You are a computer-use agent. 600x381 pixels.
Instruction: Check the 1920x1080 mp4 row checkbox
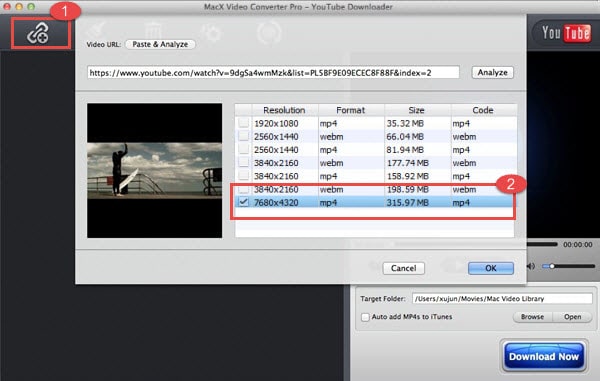243,123
